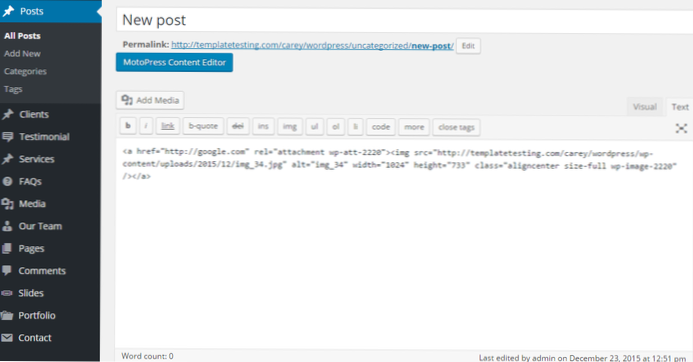Insert the more tag

coord(414,127)
